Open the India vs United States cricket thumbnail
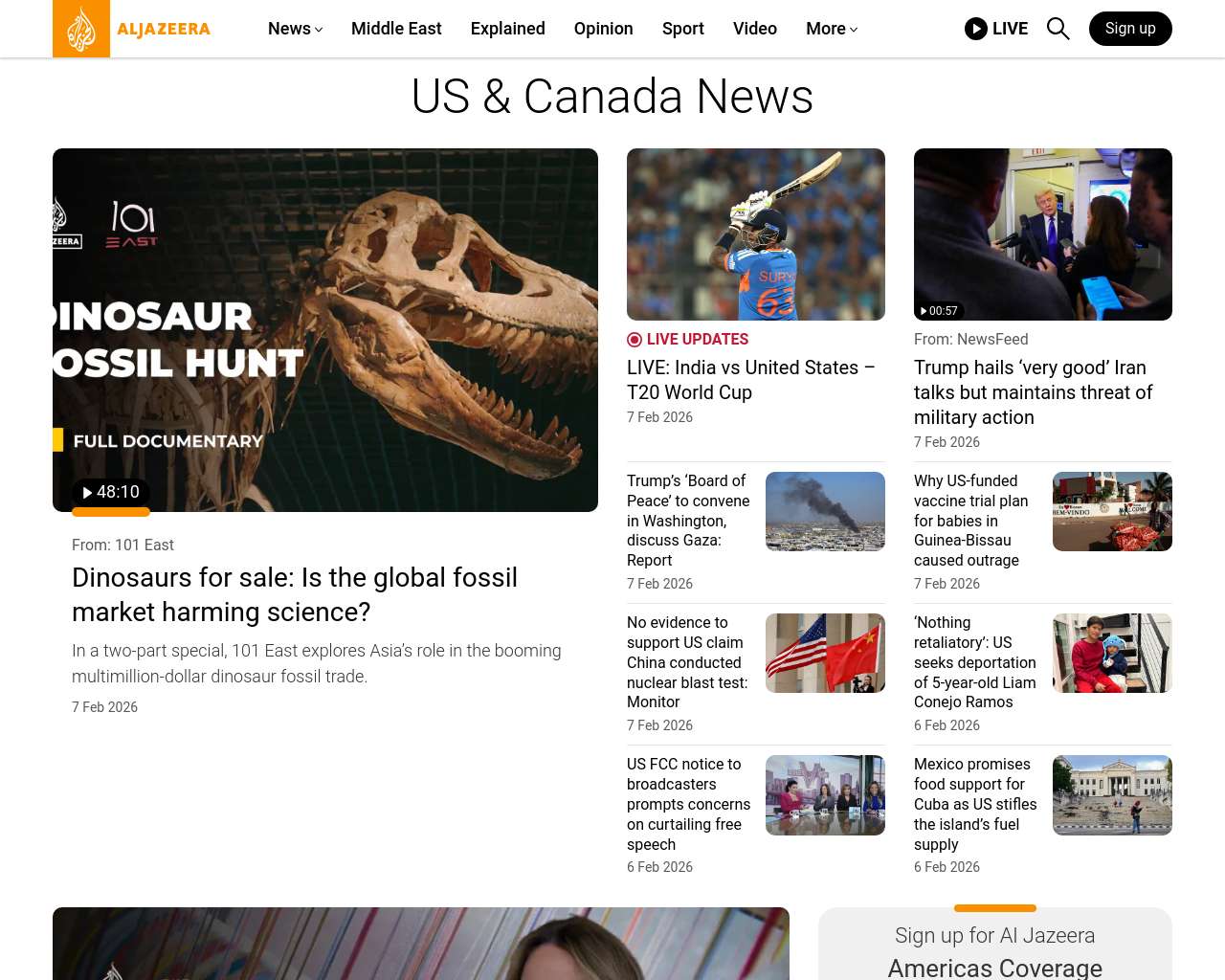This screenshot has width=1225, height=980. 756,234
